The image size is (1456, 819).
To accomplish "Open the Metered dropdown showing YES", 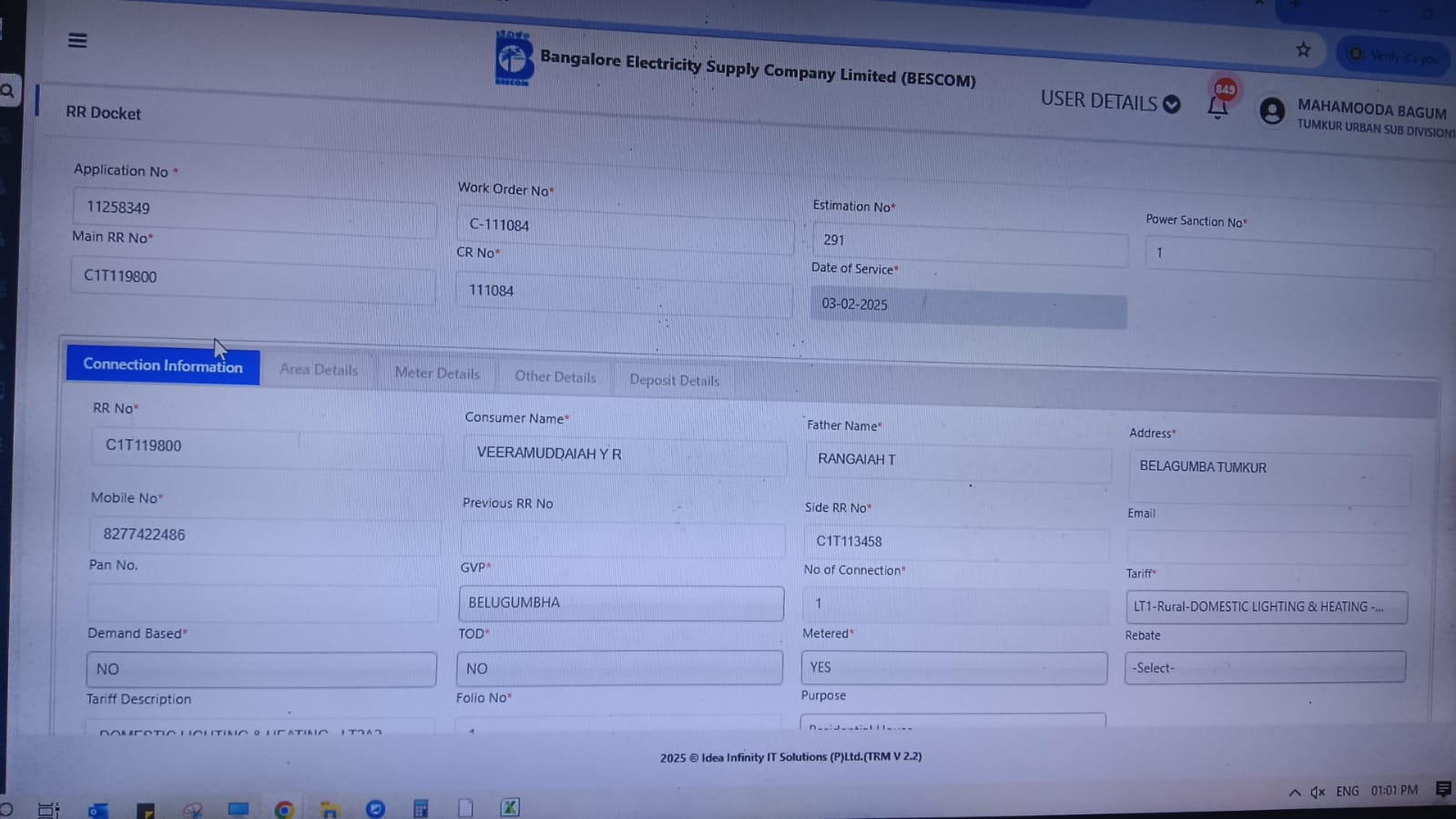I will 954,667.
